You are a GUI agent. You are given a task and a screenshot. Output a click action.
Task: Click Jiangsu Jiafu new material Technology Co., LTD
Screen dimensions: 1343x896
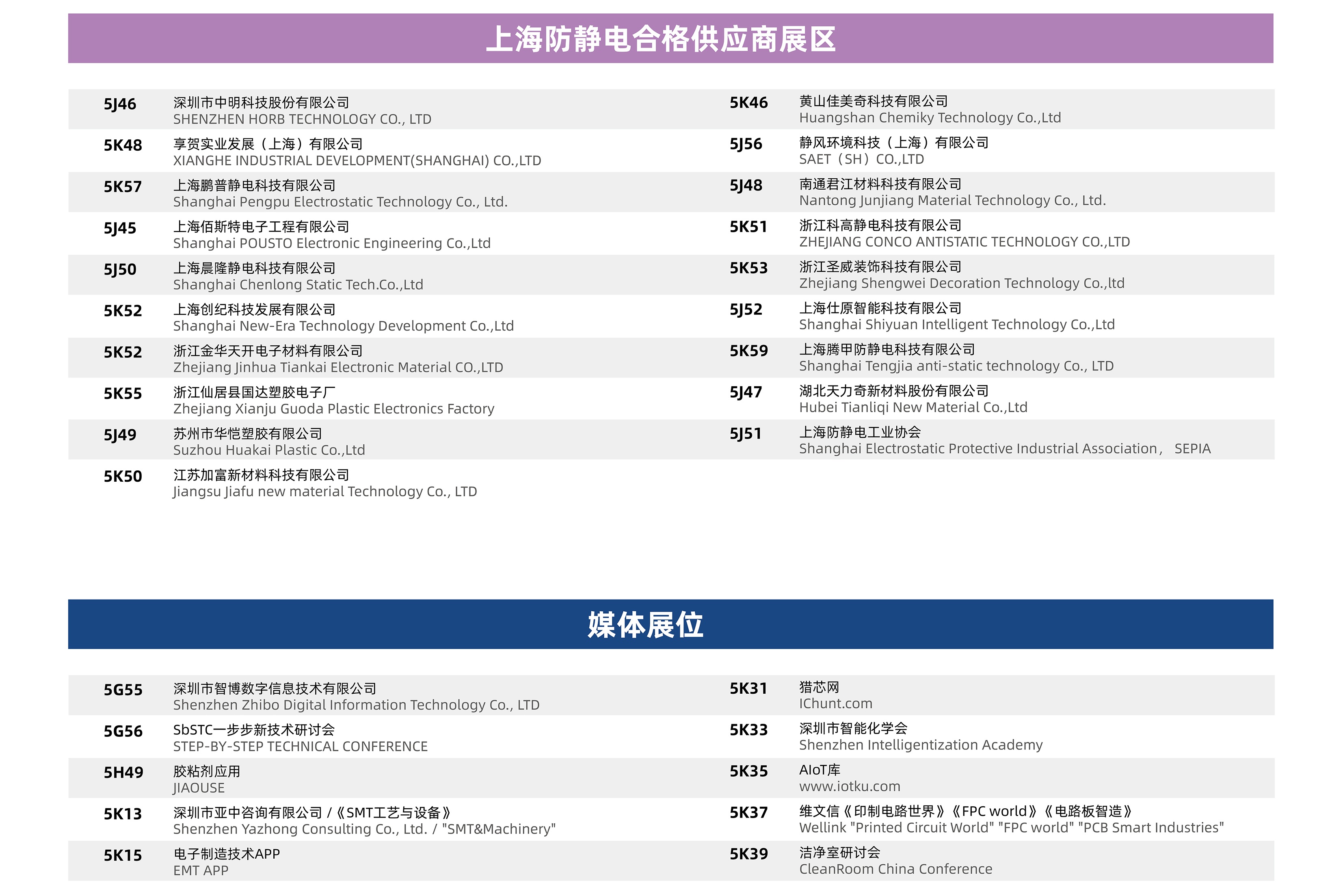coord(325,491)
